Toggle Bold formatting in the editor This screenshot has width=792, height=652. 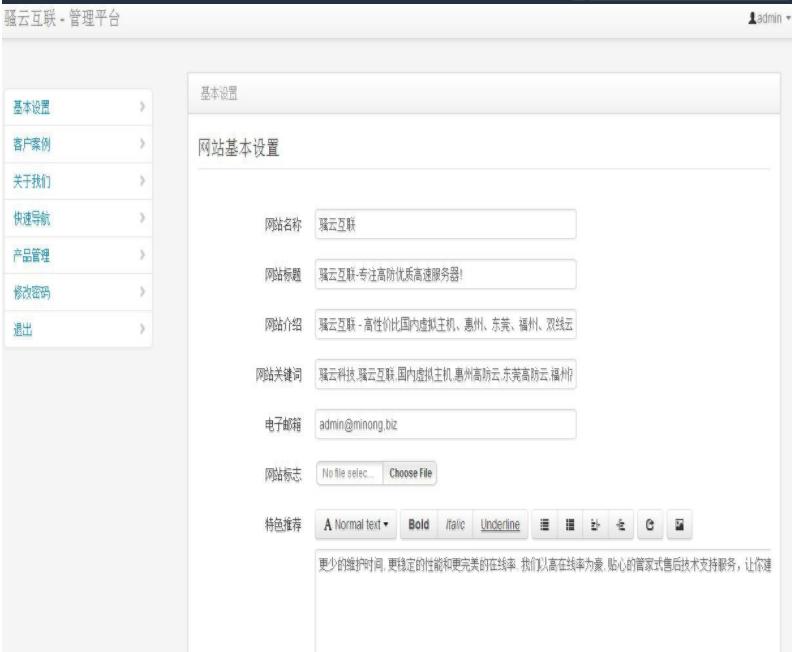coord(419,524)
